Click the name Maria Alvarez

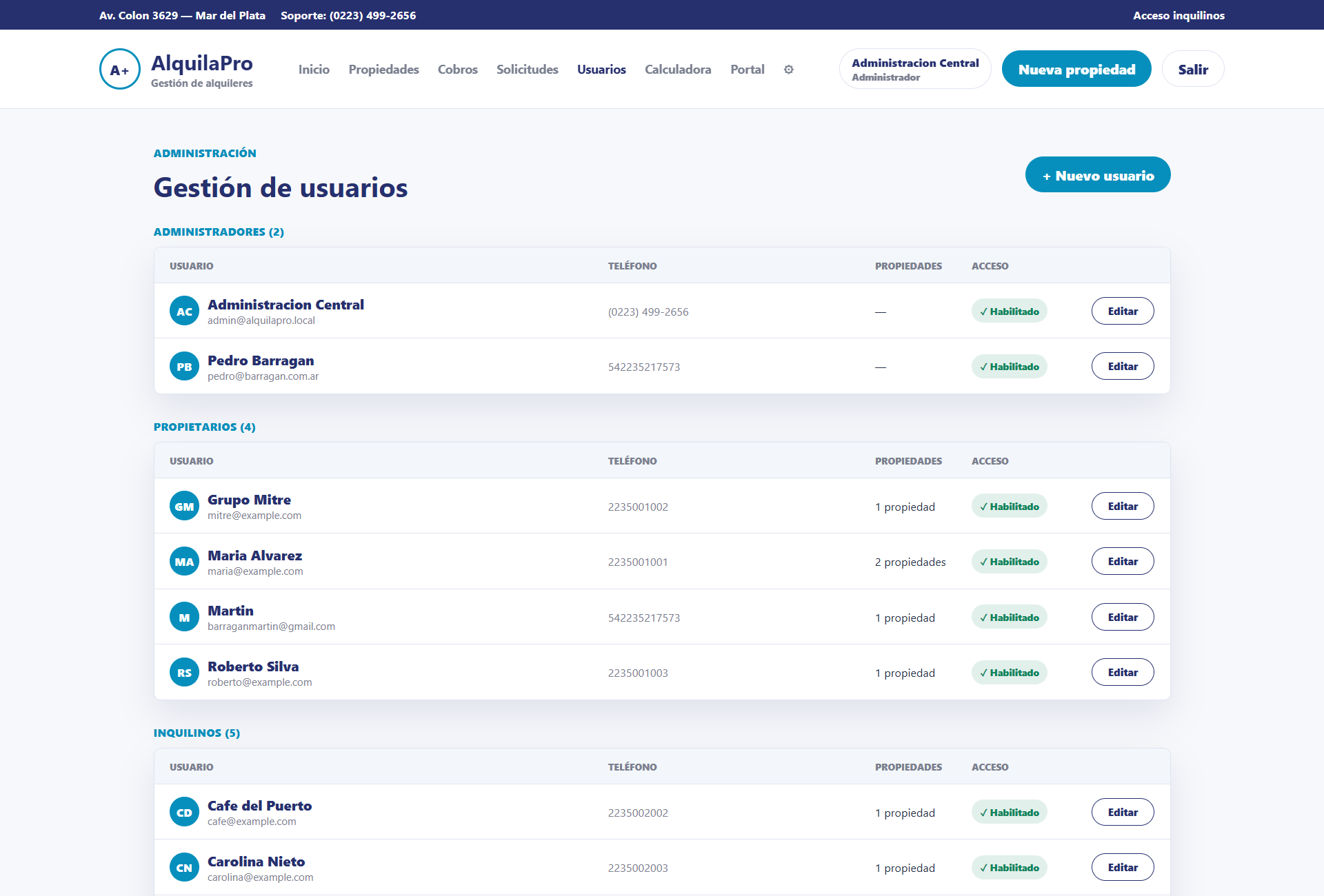click(254, 556)
